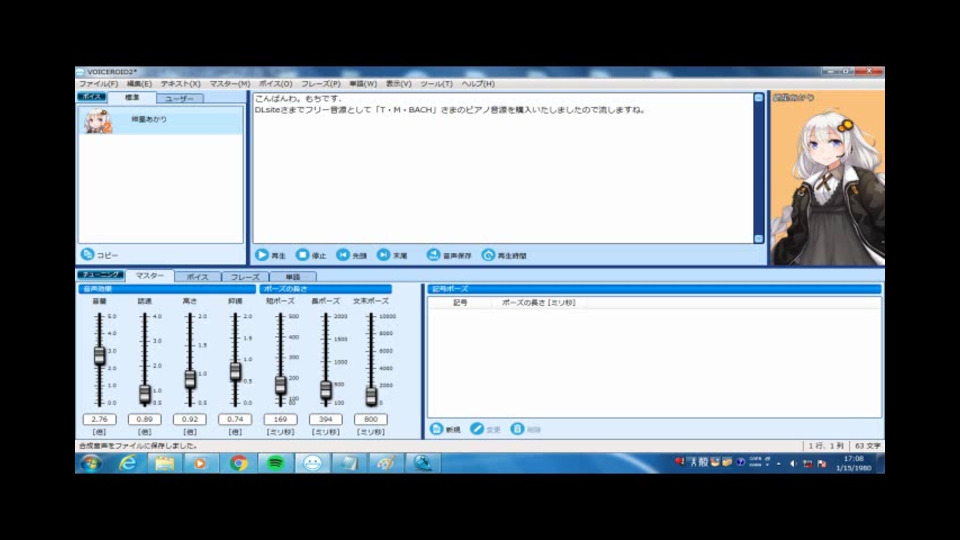Click the ポーズの長さ [ミリ秒] column header
The image size is (960, 540).
point(538,302)
